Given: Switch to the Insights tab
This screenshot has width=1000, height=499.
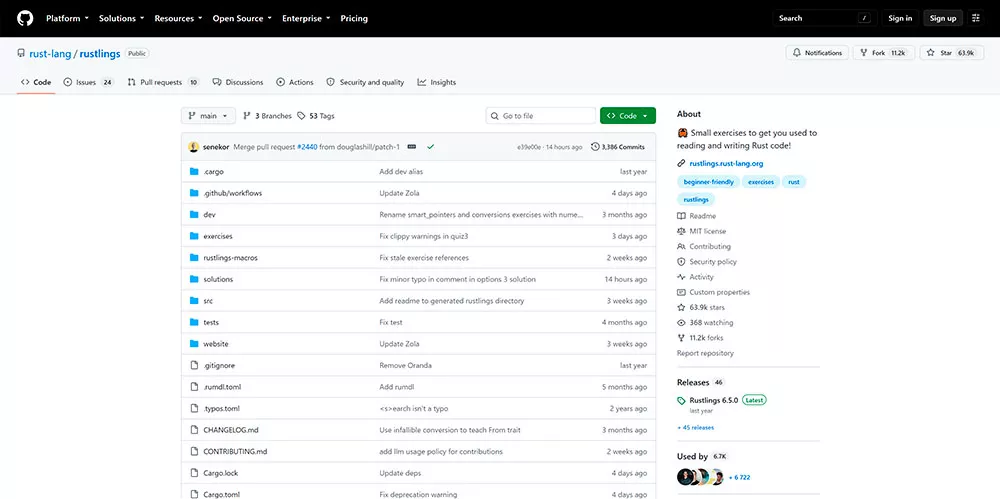Looking at the screenshot, I should [437, 82].
